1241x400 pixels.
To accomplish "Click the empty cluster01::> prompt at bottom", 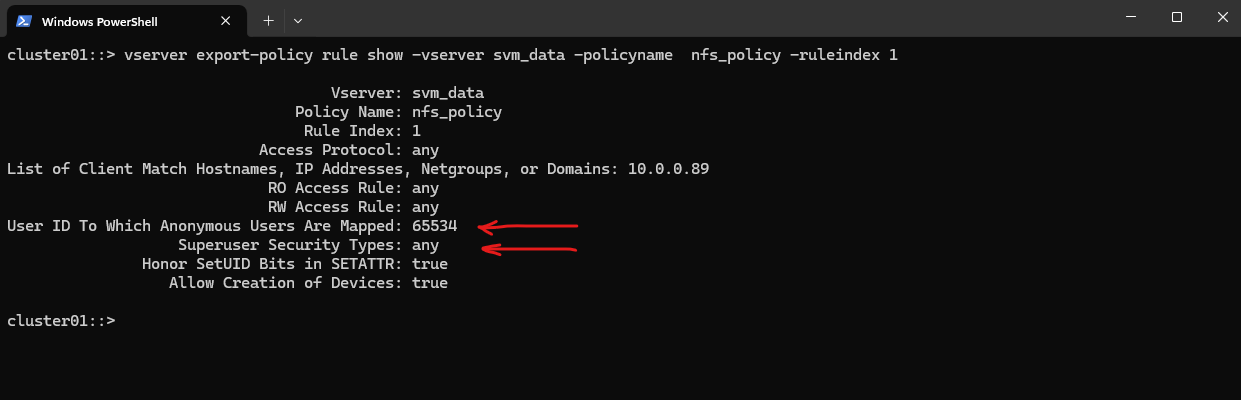I will point(61,321).
